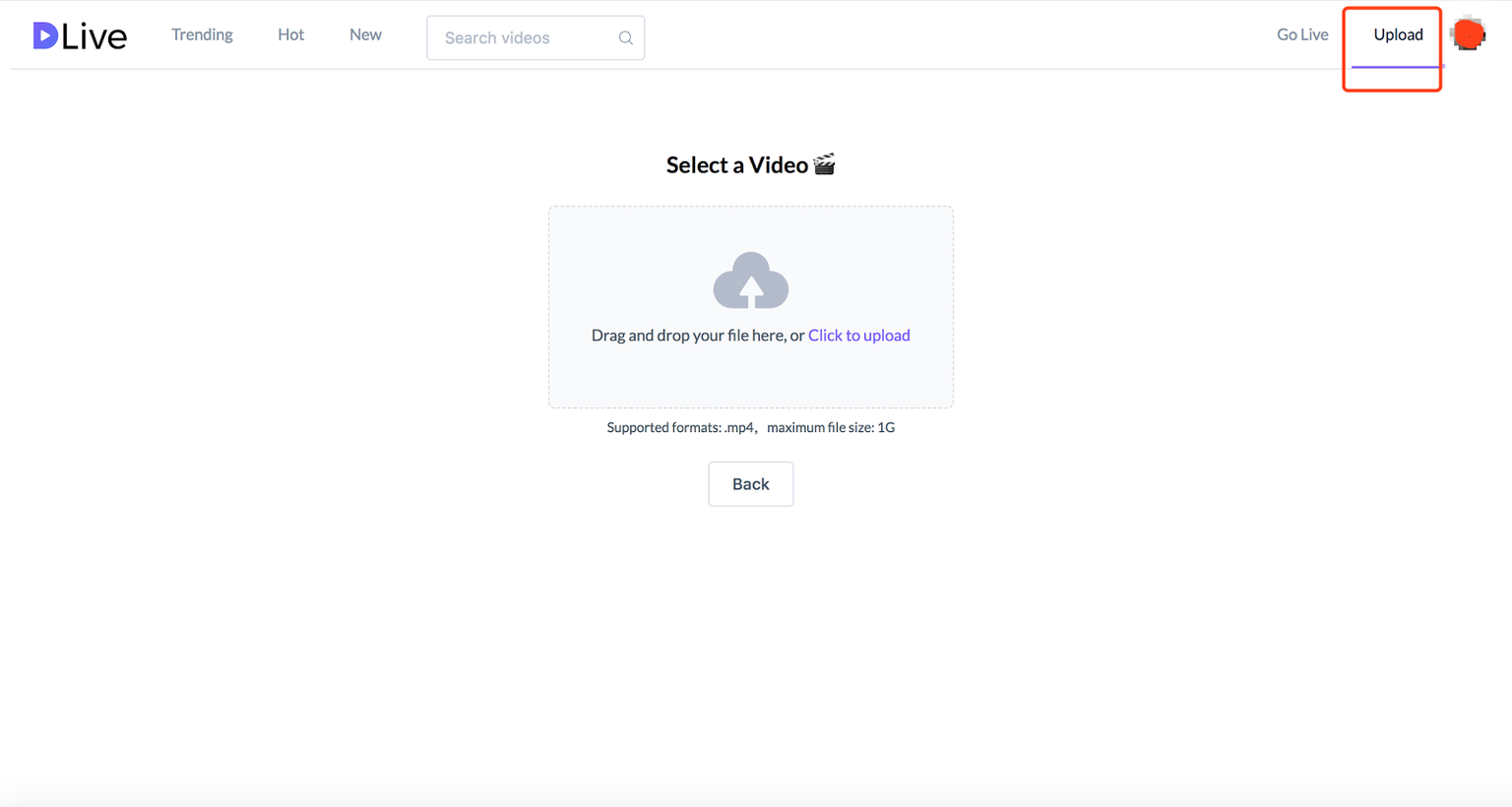Click the supported formats text below the dropzone
Image resolution: width=1512 pixels, height=807 pixels.
(750, 427)
